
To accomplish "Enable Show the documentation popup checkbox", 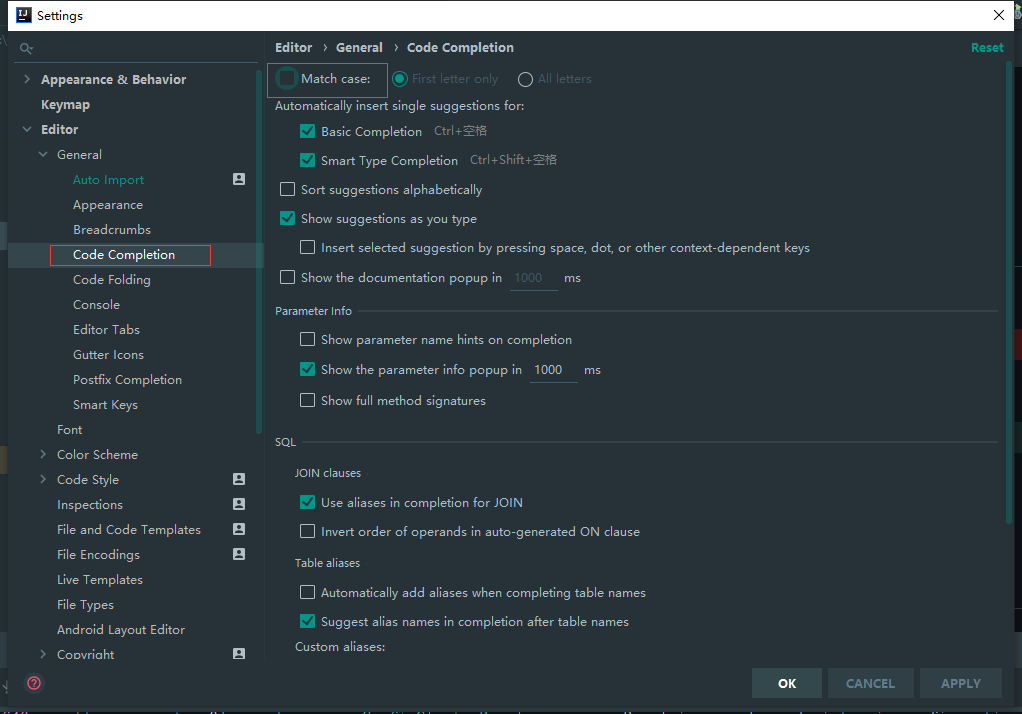I will [x=287, y=277].
